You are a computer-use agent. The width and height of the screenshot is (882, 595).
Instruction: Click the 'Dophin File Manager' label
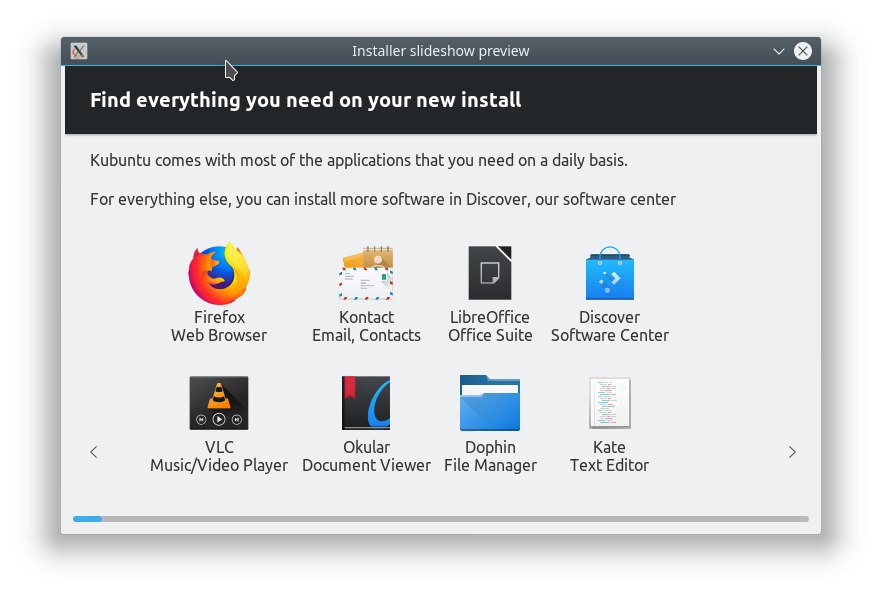click(490, 456)
